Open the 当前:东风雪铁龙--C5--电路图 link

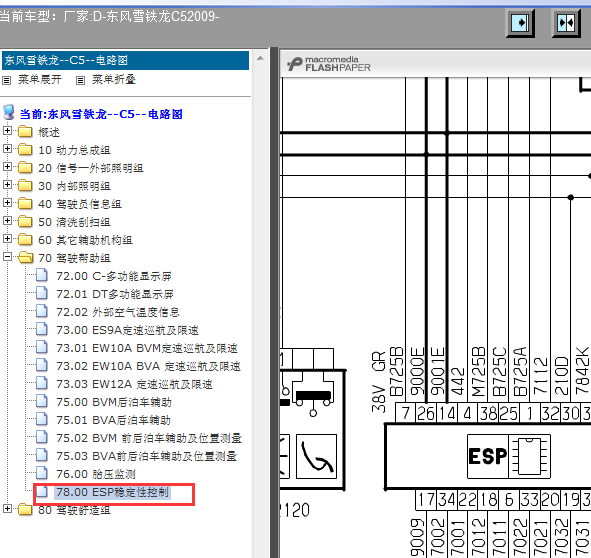[101, 114]
